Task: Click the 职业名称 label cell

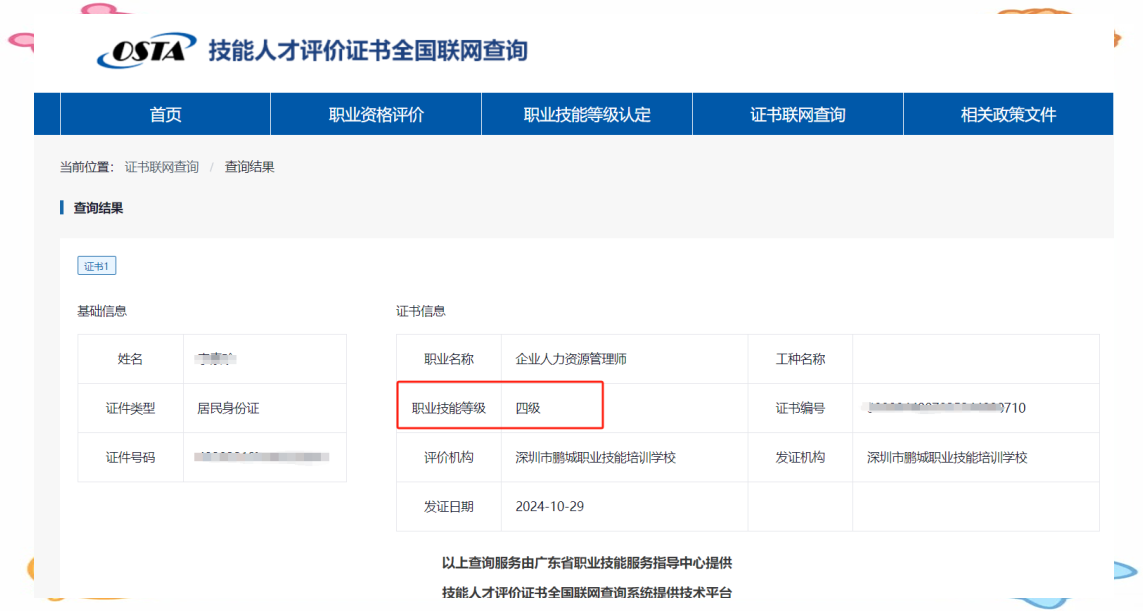Action: (x=449, y=359)
